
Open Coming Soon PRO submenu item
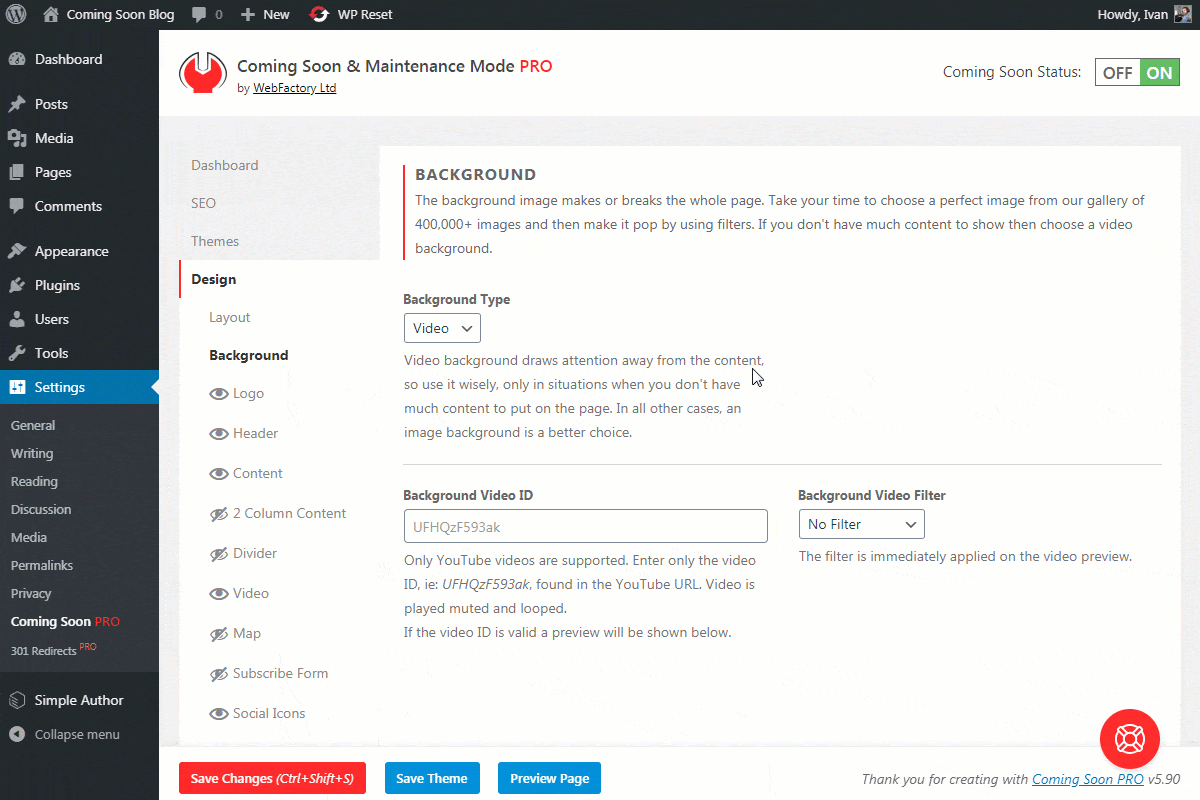pyautogui.click(x=65, y=621)
